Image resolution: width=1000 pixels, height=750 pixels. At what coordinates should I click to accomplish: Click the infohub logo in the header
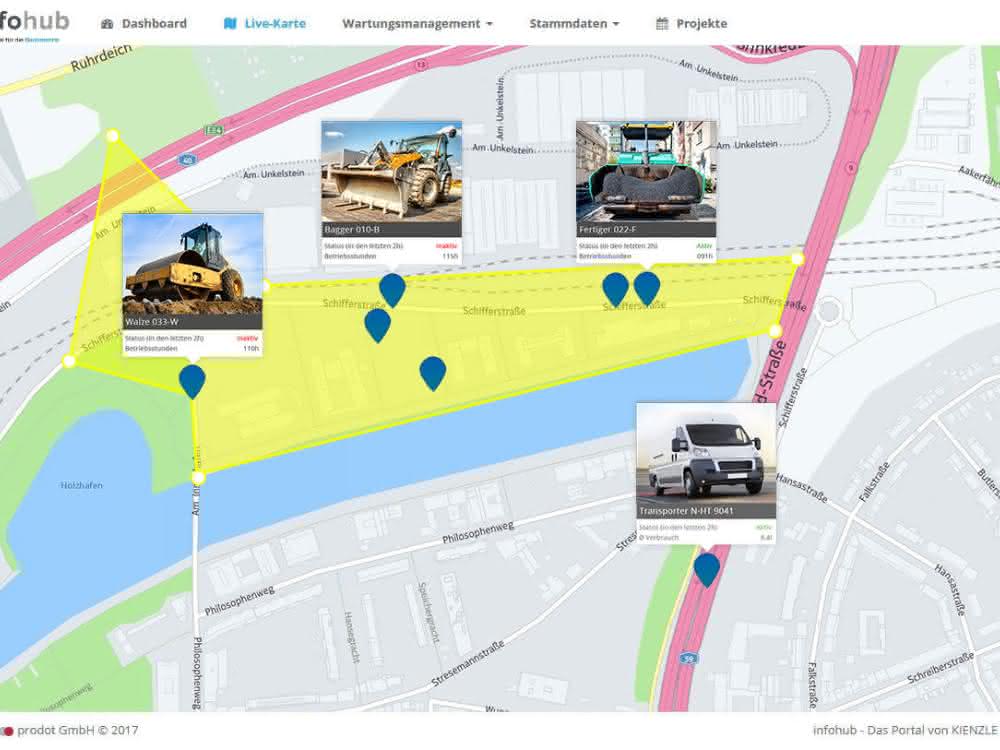pyautogui.click(x=34, y=22)
